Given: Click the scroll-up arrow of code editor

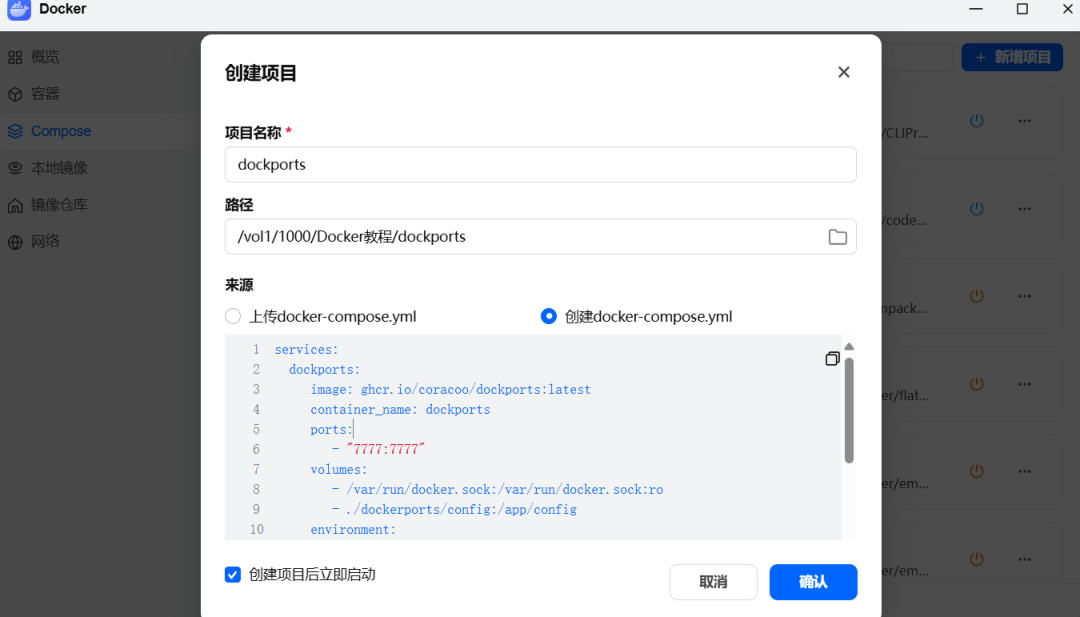Looking at the screenshot, I should pyautogui.click(x=849, y=347).
